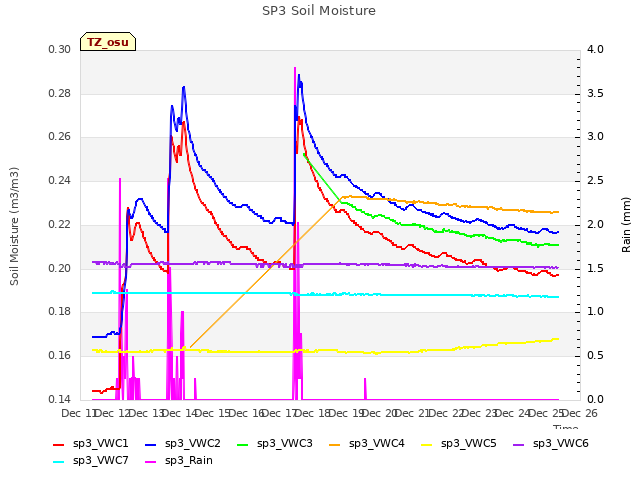Click the Soil Moisture (m3/m3) axis label
The image size is (640, 480).
coord(14,226)
